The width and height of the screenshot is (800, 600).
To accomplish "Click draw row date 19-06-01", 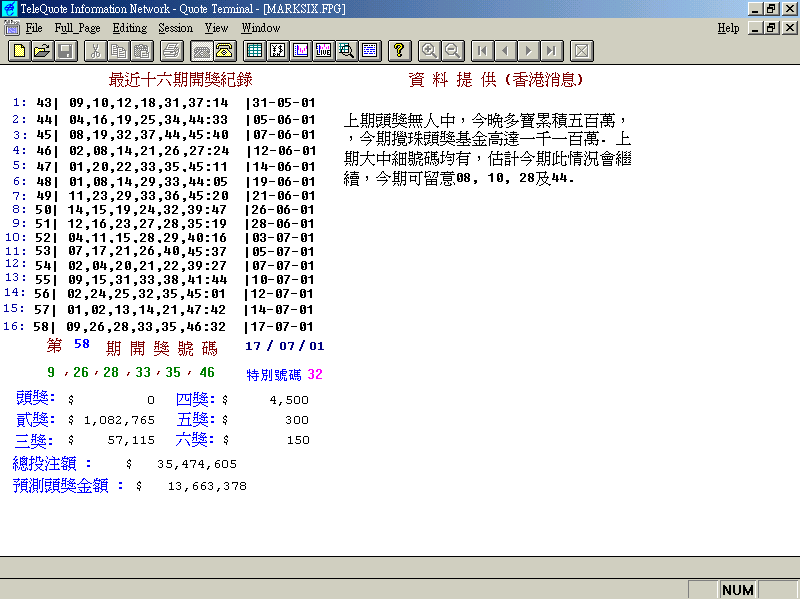I will [x=284, y=182].
